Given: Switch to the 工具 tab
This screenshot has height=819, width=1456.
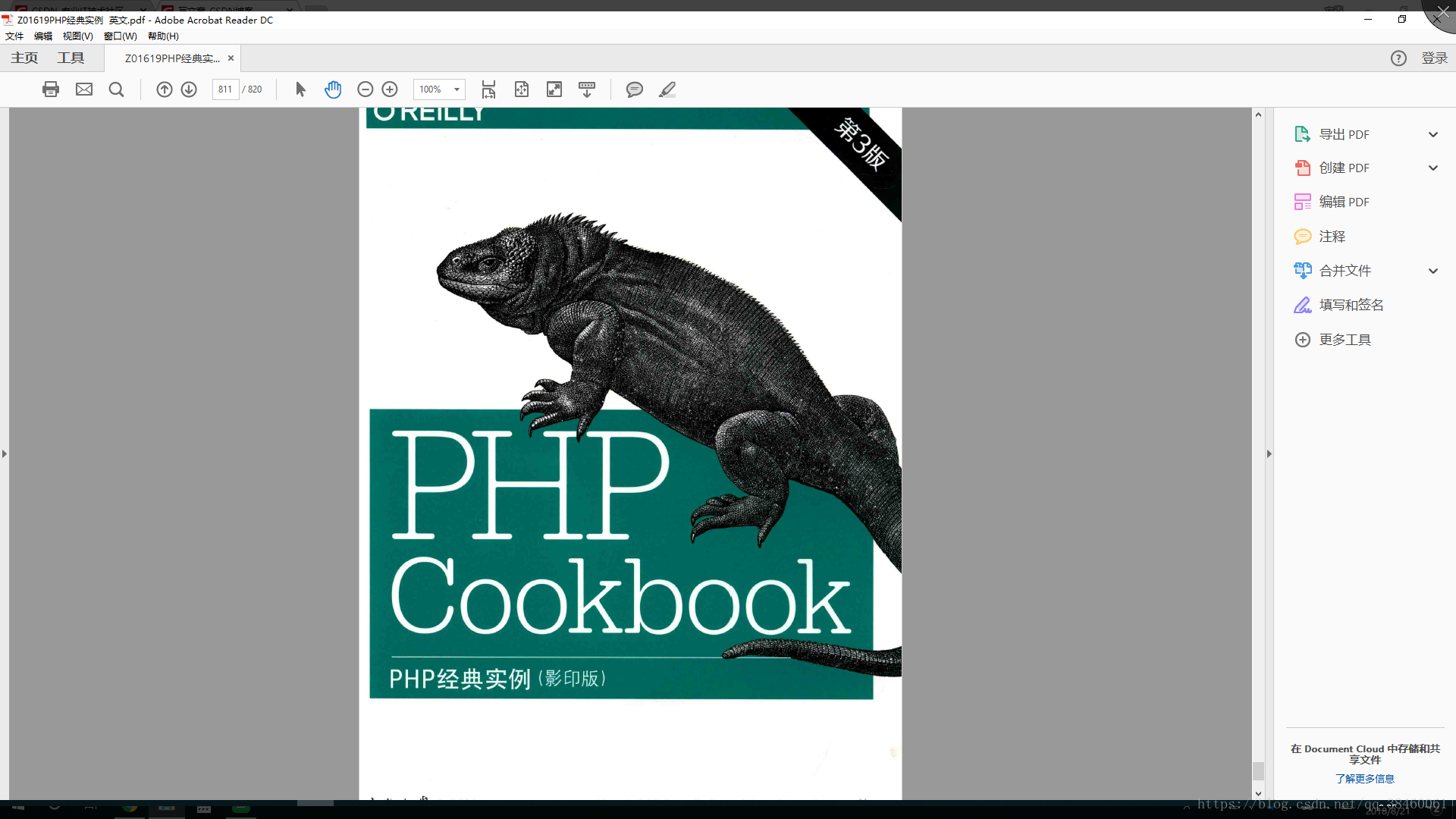Looking at the screenshot, I should tap(71, 58).
